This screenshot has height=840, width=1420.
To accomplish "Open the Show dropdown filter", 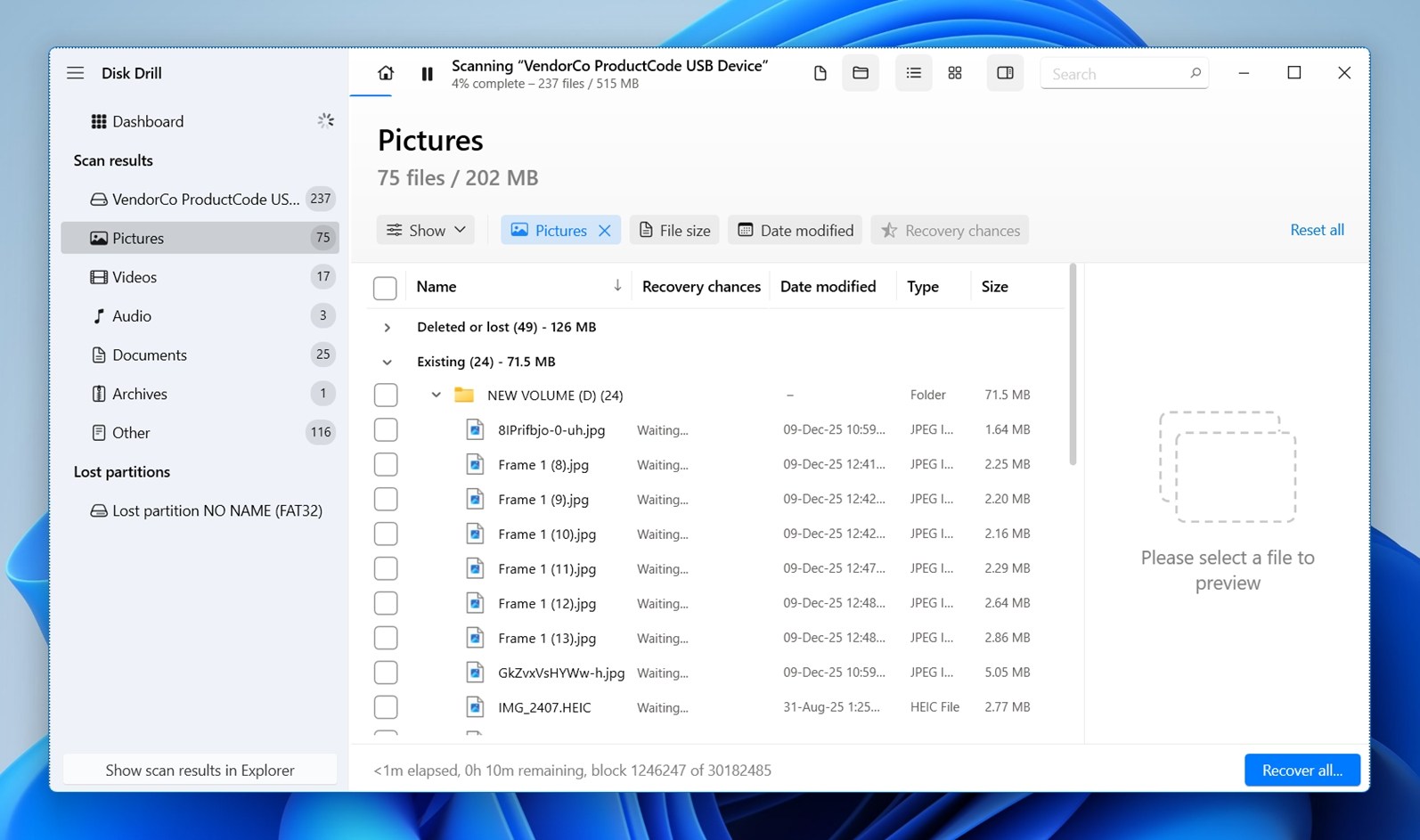I will pos(426,230).
